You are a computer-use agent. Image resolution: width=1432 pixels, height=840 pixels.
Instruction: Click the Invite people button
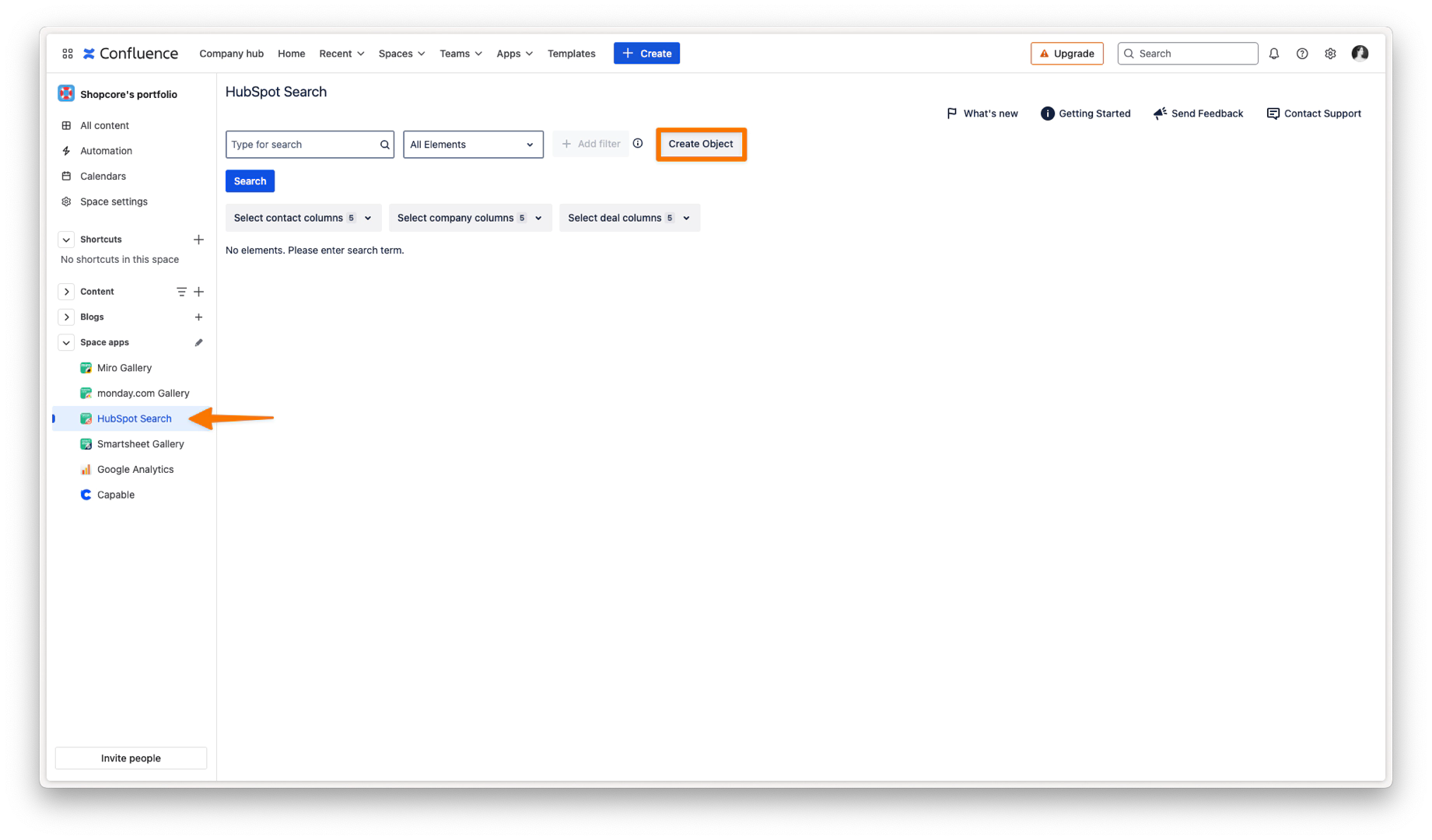131,758
